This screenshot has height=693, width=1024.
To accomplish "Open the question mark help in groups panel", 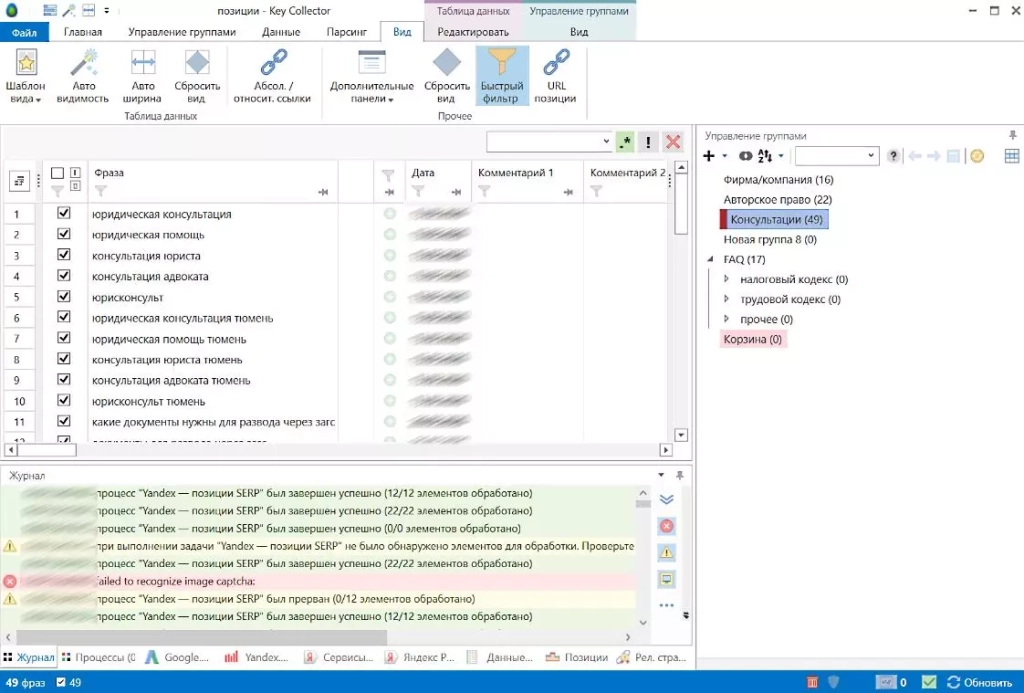I will pyautogui.click(x=893, y=156).
